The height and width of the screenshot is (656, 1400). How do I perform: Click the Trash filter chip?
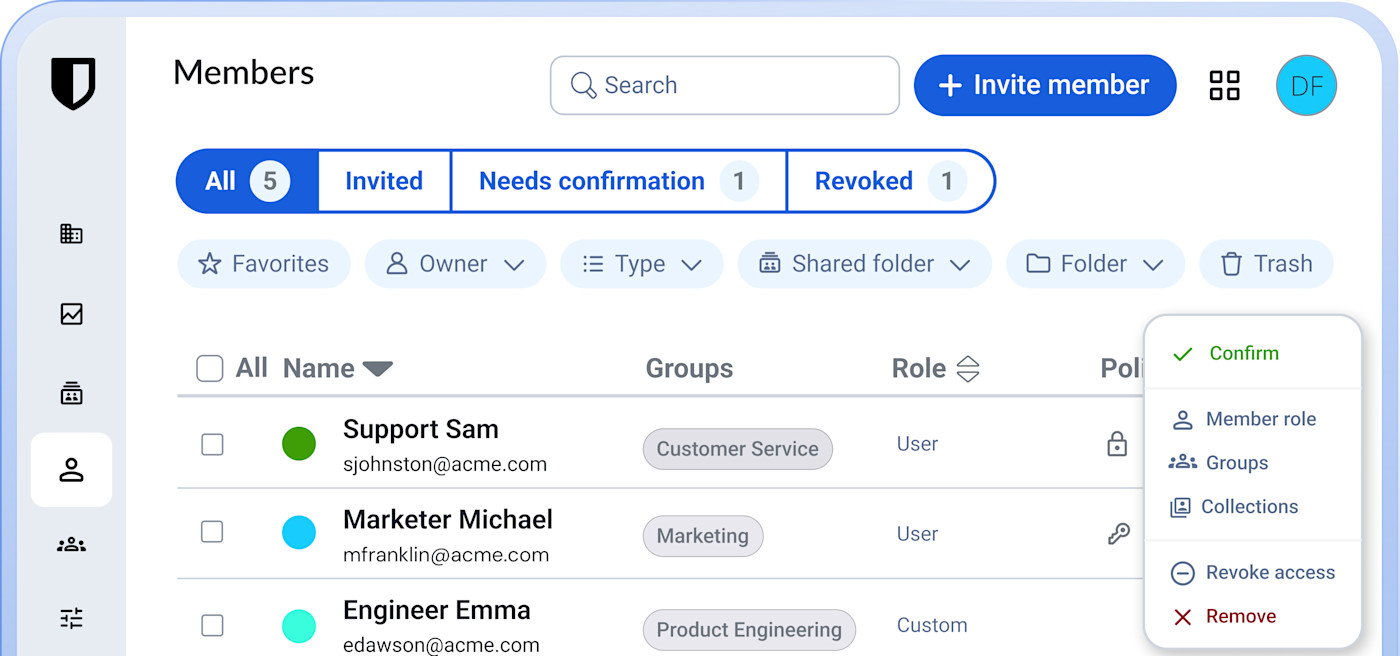coord(1266,264)
